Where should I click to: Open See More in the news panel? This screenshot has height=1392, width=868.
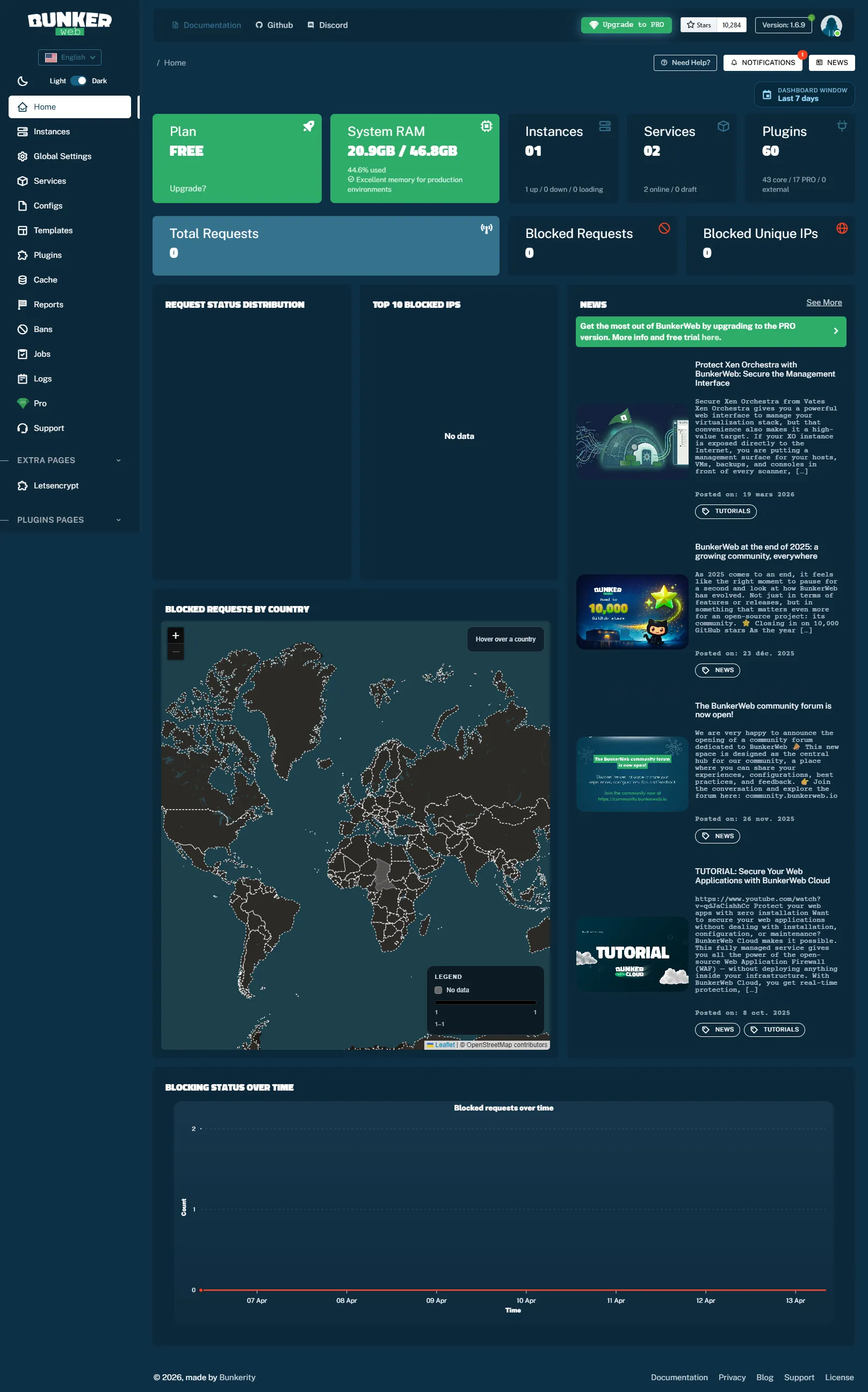pyautogui.click(x=824, y=302)
